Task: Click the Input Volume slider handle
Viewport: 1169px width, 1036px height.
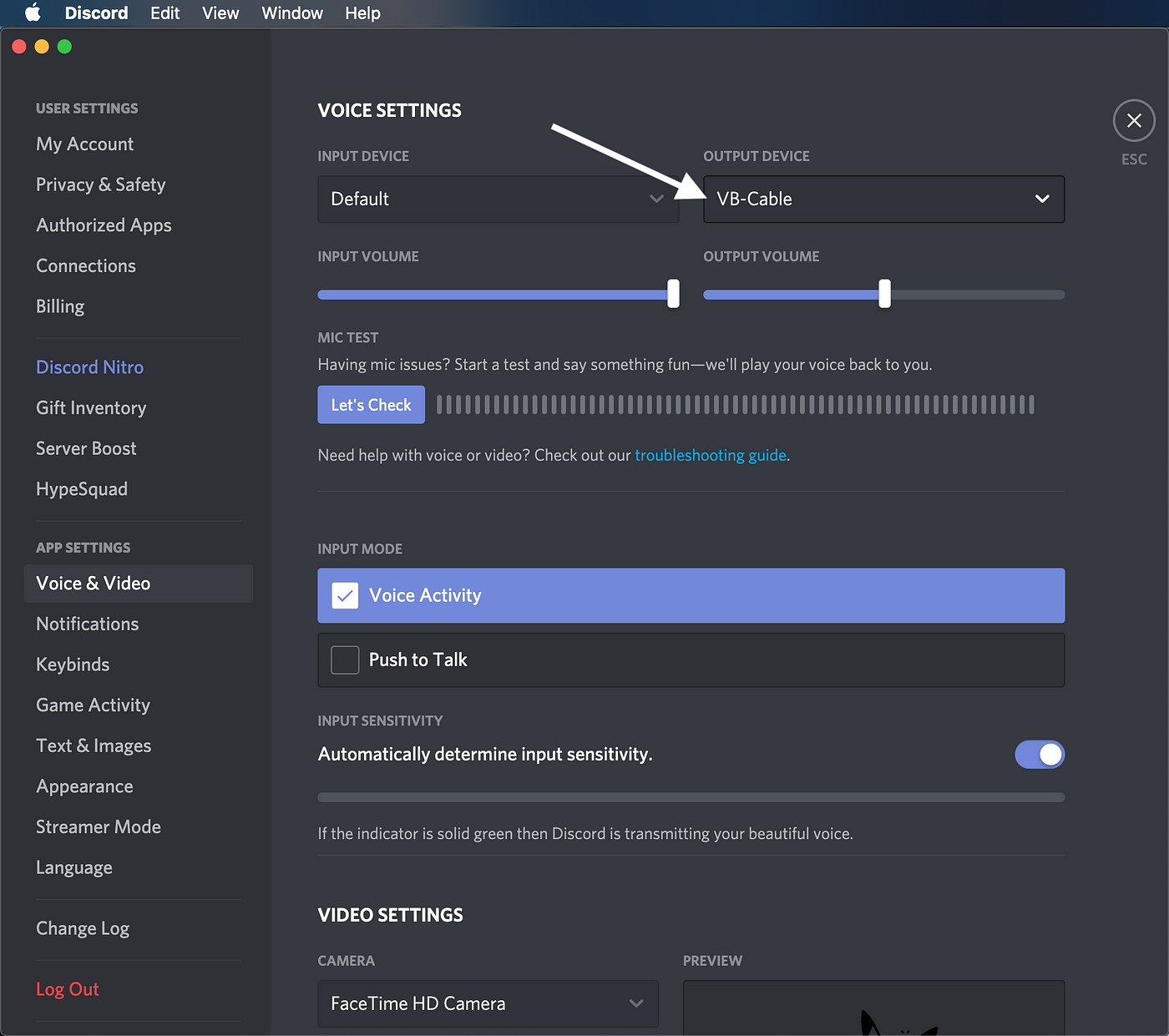Action: (x=673, y=294)
